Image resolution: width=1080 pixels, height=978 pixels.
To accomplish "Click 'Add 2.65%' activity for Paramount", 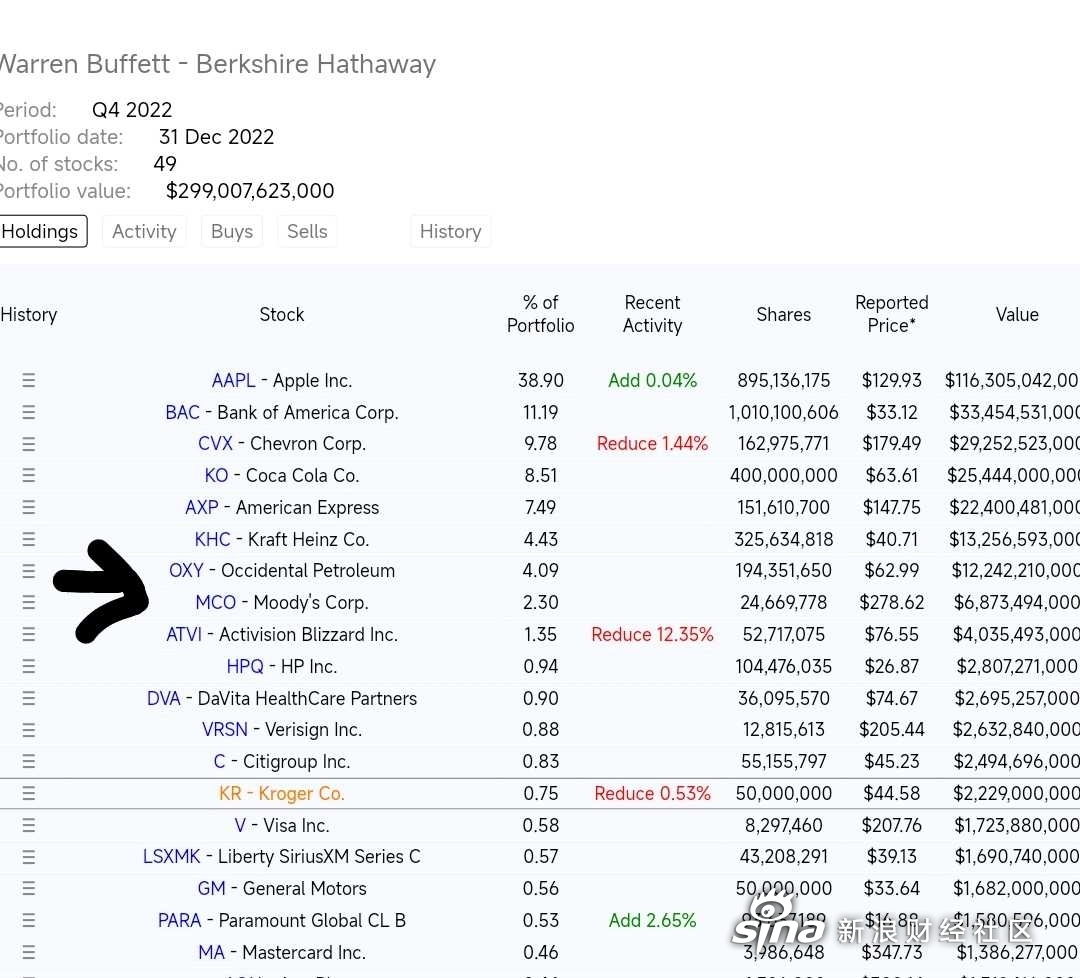I will click(x=652, y=920).
